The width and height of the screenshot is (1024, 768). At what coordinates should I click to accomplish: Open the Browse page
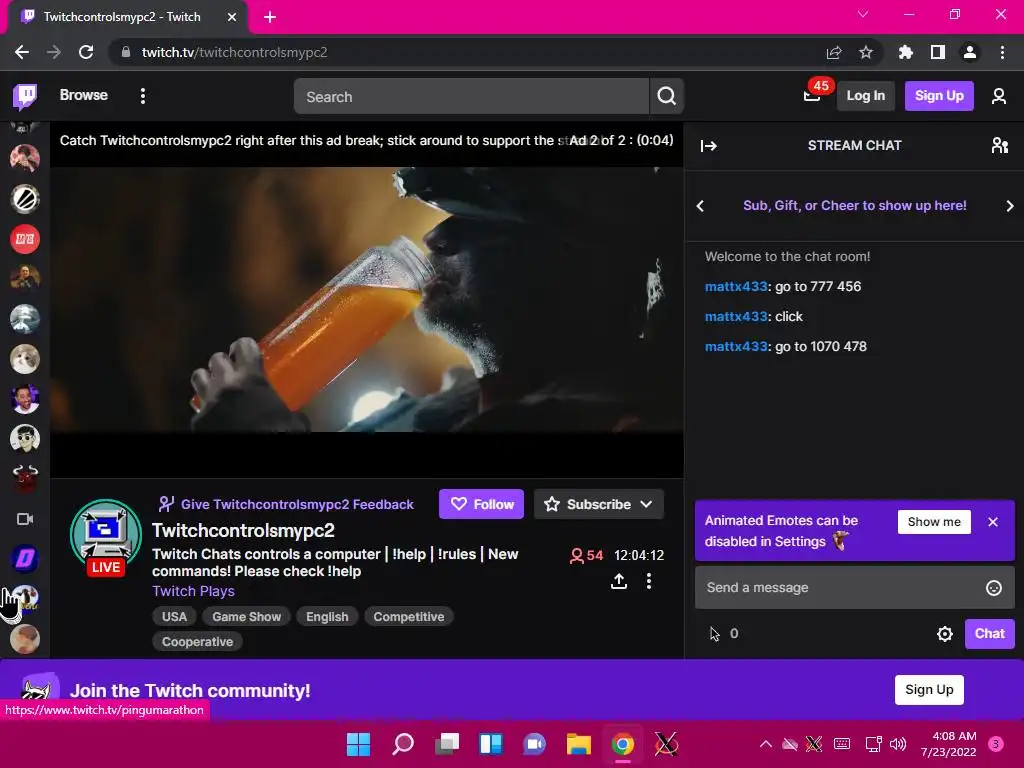click(84, 95)
